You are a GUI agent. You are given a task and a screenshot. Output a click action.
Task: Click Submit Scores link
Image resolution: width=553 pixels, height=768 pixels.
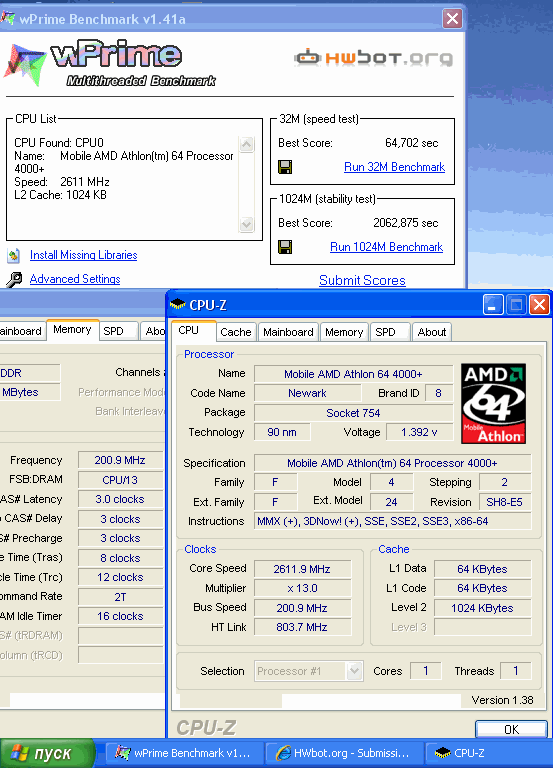click(x=362, y=281)
